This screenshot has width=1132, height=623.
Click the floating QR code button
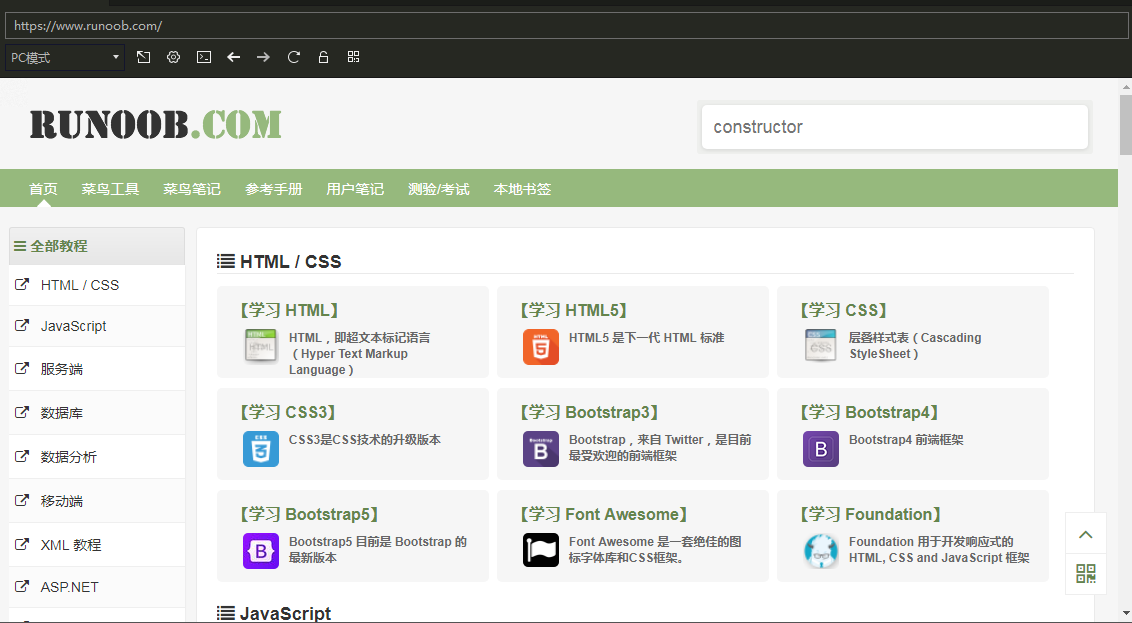point(1086,574)
